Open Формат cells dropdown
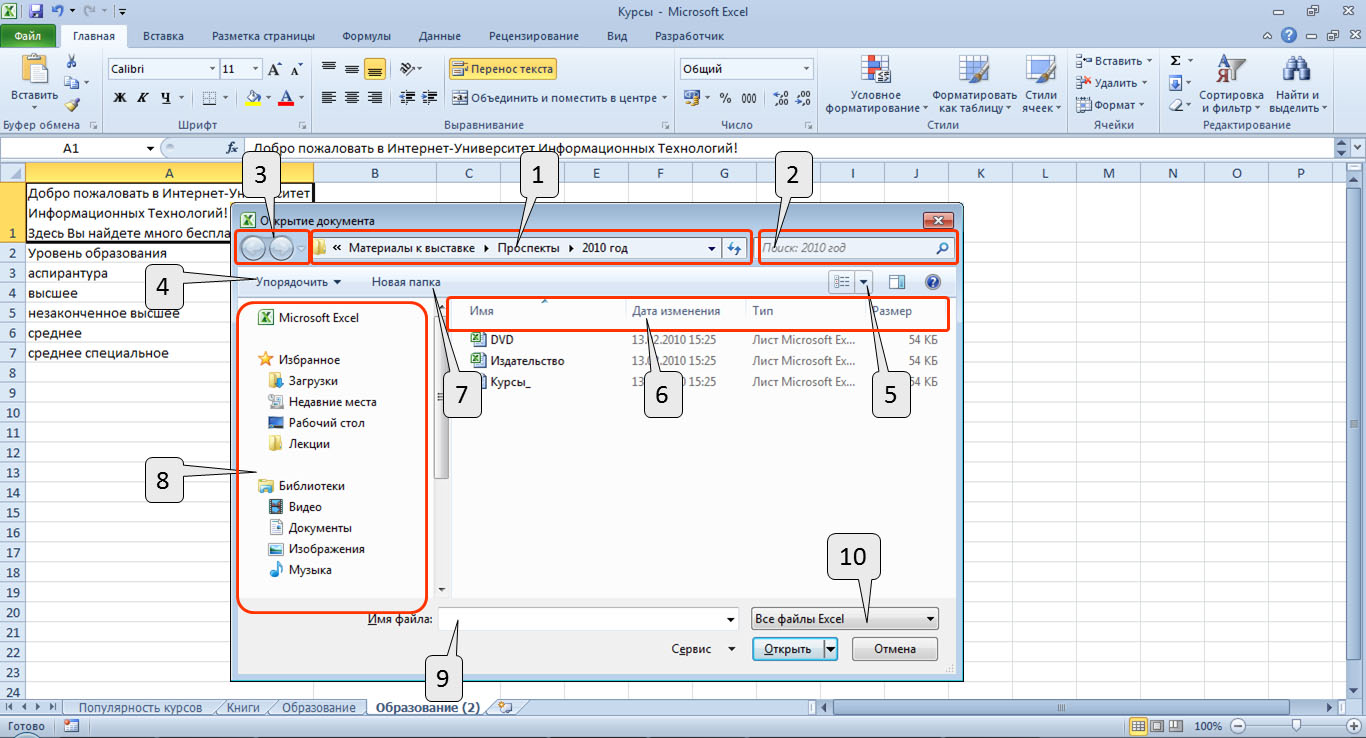Screen dimensions: 1366x738 coord(1111,105)
